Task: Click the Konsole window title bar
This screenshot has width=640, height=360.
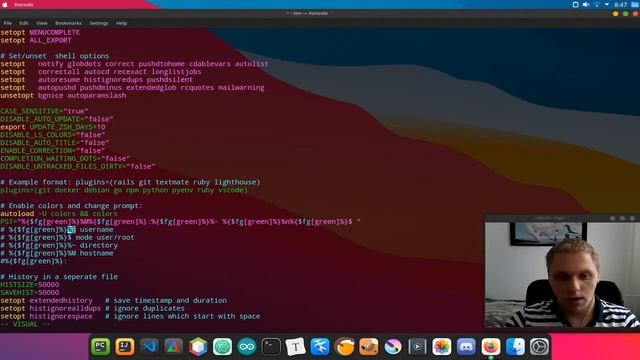Action: click(307, 13)
